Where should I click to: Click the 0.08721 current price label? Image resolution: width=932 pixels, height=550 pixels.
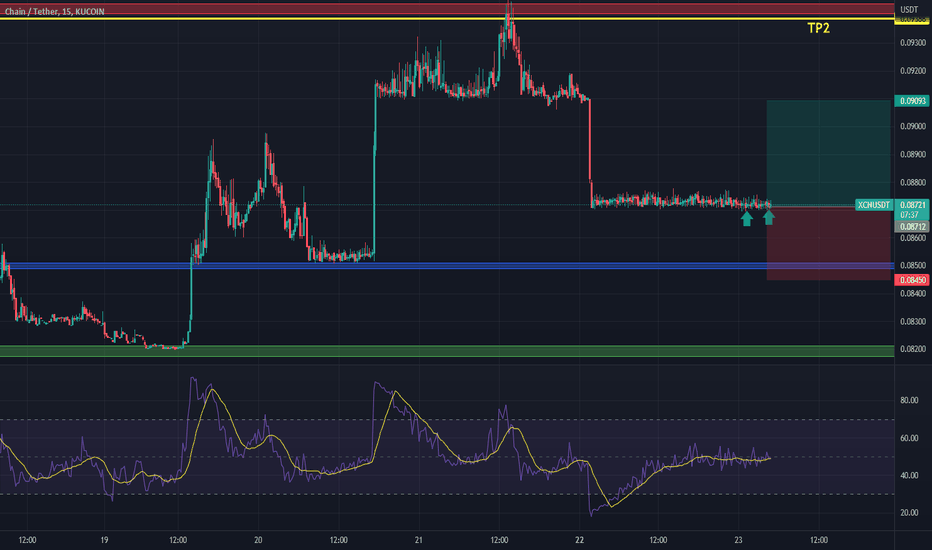pos(912,205)
